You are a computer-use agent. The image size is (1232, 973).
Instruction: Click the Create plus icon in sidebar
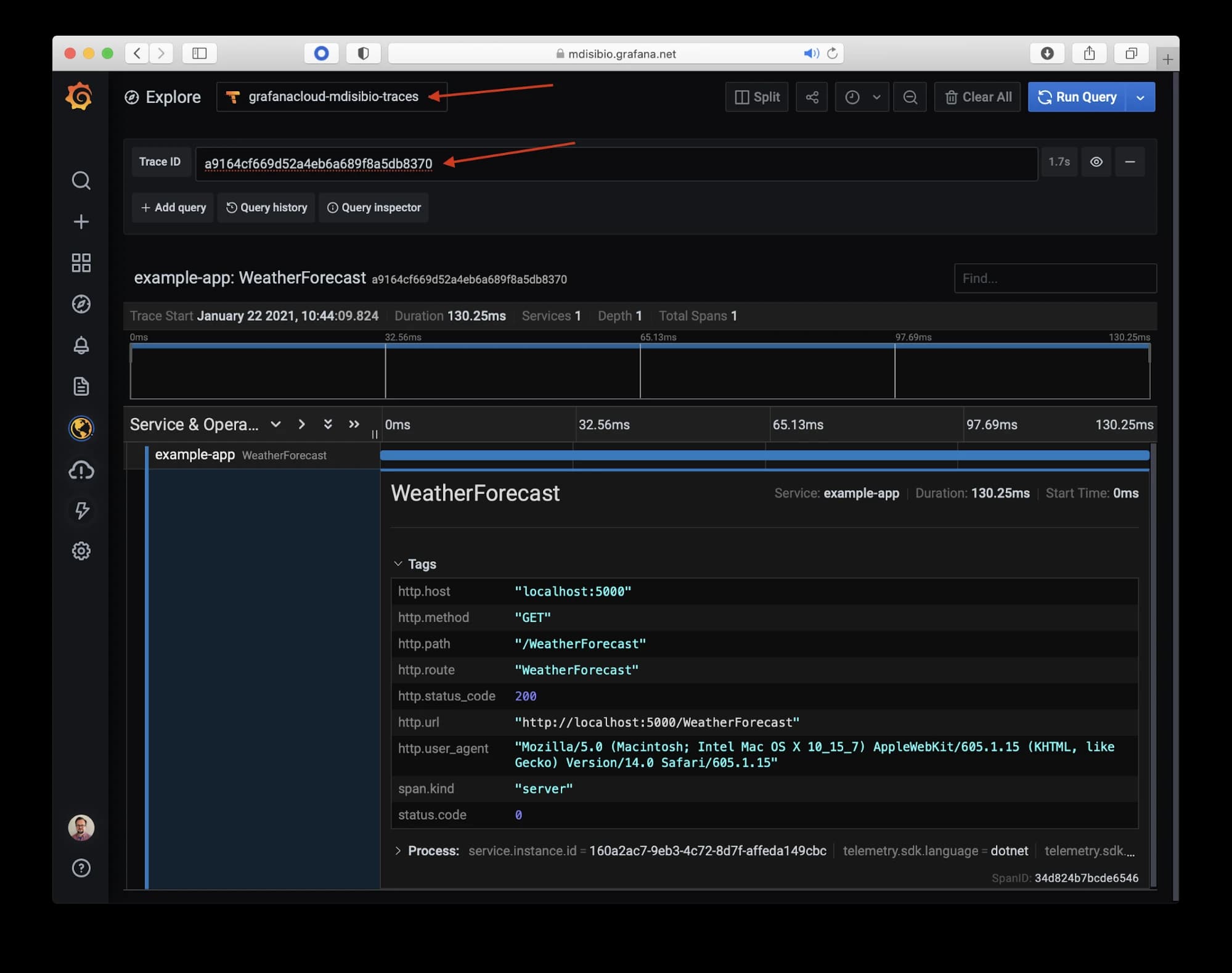81,222
